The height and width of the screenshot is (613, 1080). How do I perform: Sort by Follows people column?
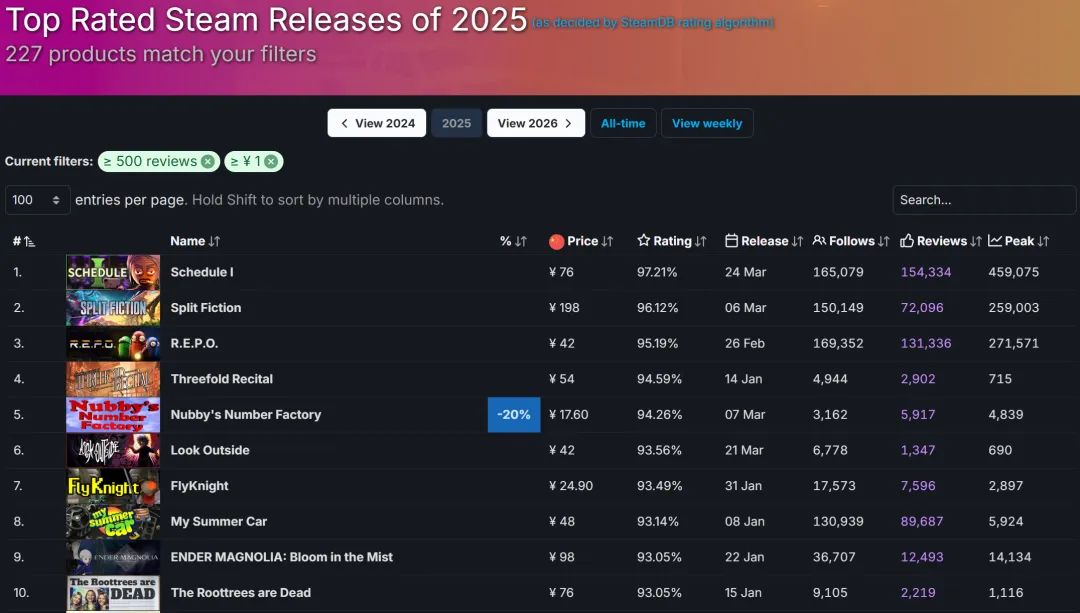(x=851, y=241)
